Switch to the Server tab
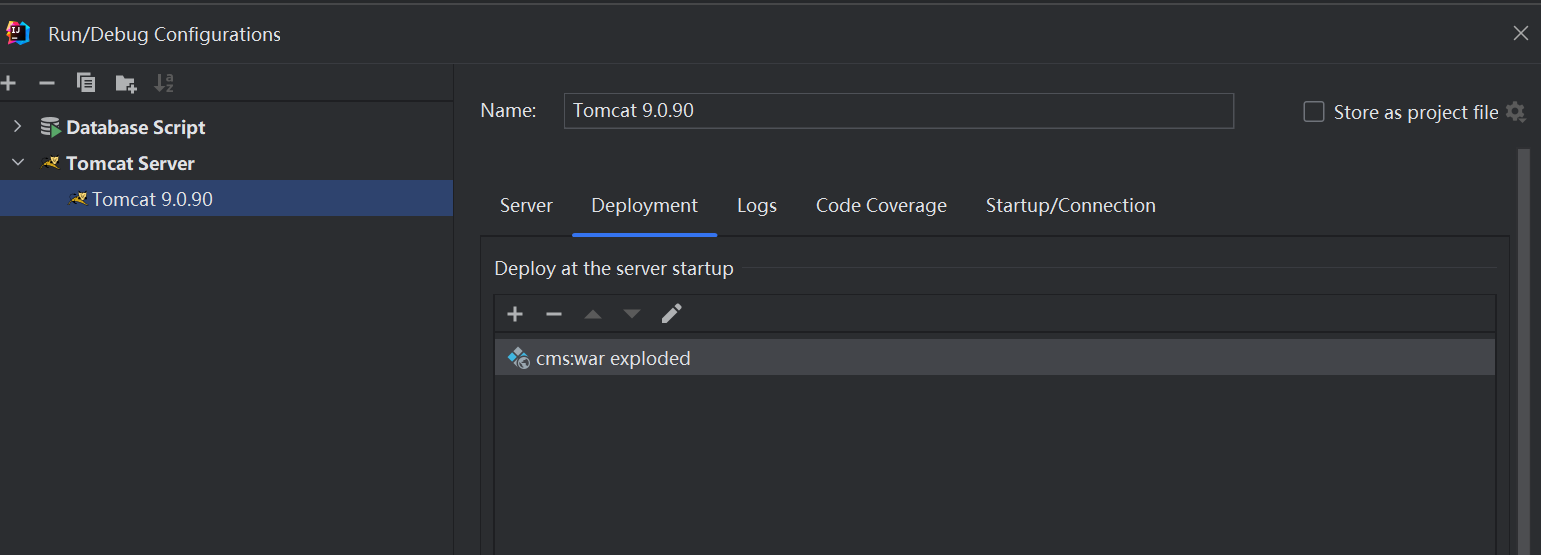Image resolution: width=1541 pixels, height=555 pixels. click(526, 205)
